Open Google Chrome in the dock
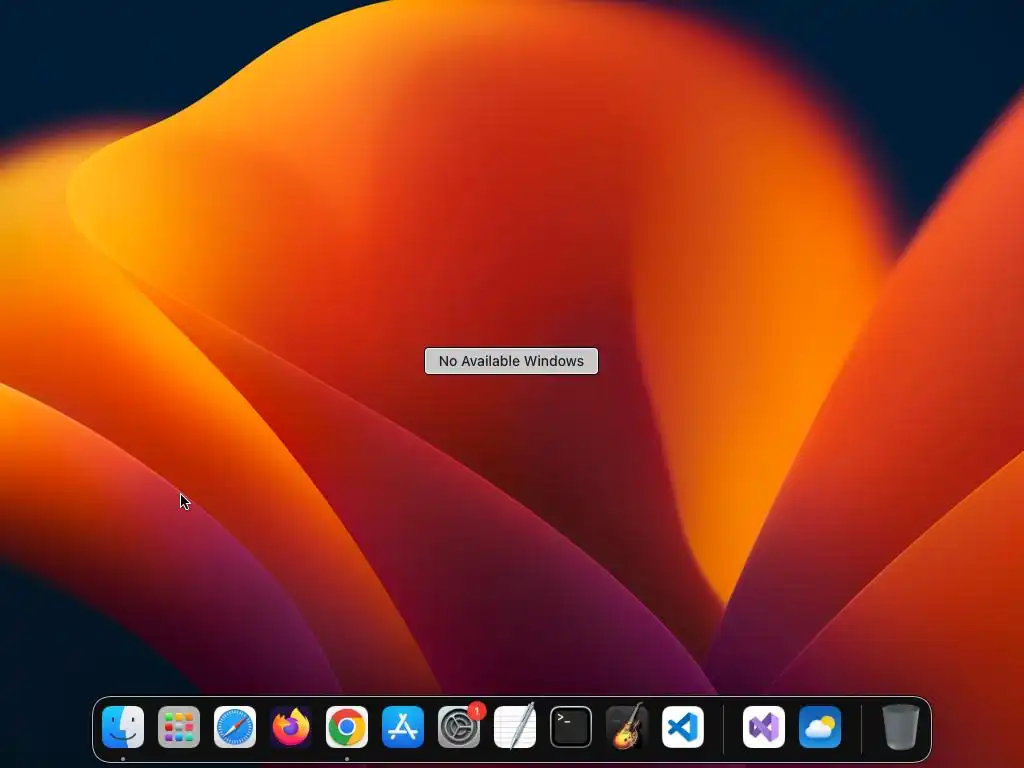 point(347,727)
